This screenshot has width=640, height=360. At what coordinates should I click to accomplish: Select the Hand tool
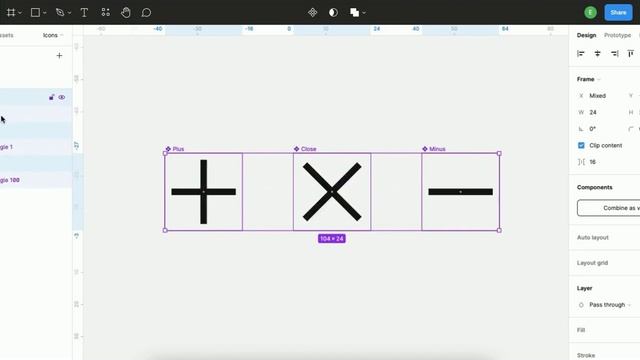[x=126, y=13]
